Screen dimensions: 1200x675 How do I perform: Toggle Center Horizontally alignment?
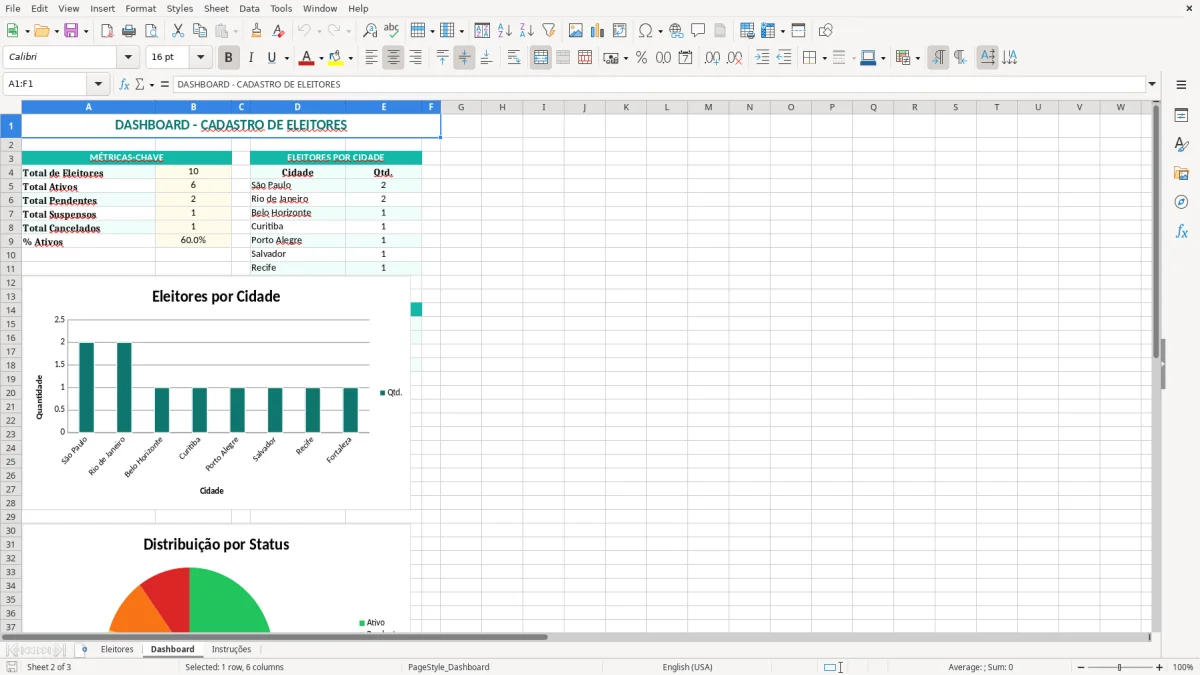(393, 58)
